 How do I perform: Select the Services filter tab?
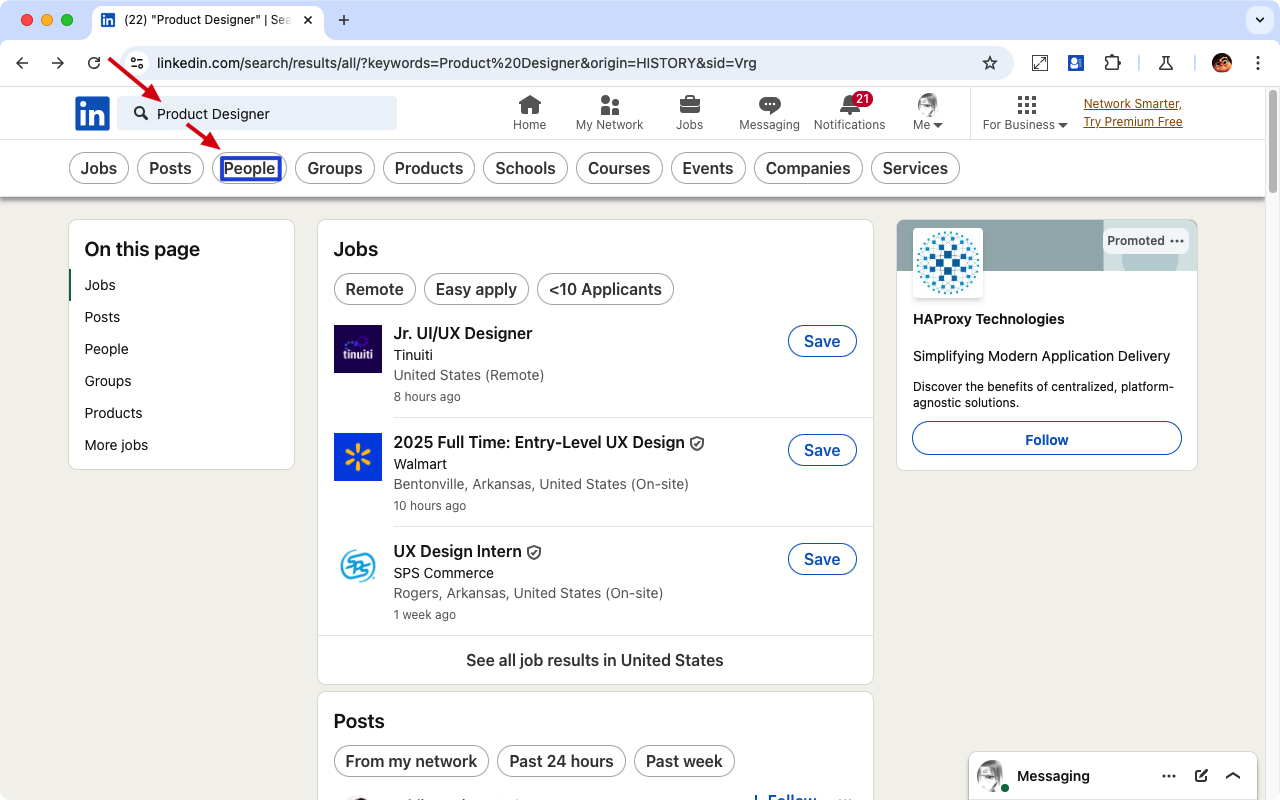(915, 168)
